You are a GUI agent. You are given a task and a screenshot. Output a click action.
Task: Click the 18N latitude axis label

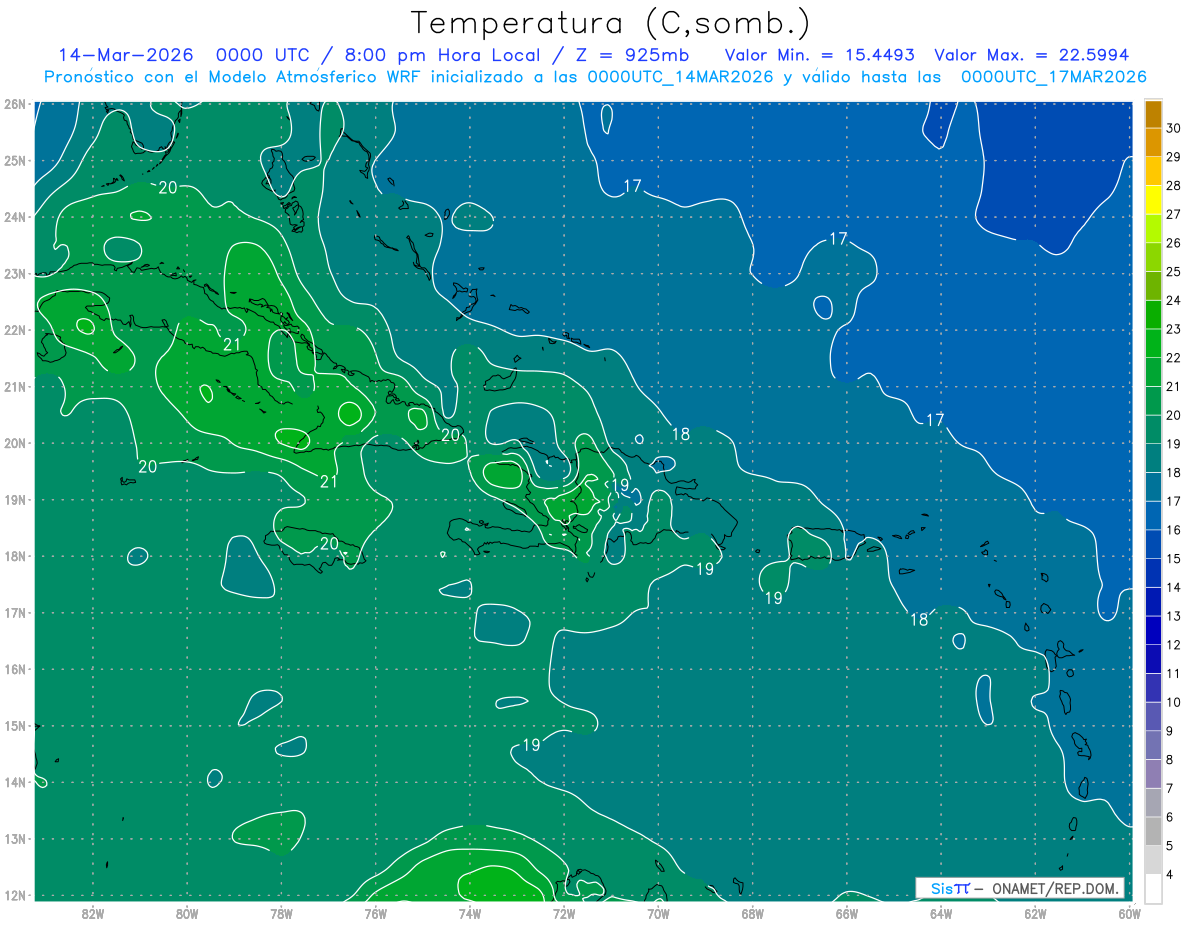pyautogui.click(x=14, y=556)
